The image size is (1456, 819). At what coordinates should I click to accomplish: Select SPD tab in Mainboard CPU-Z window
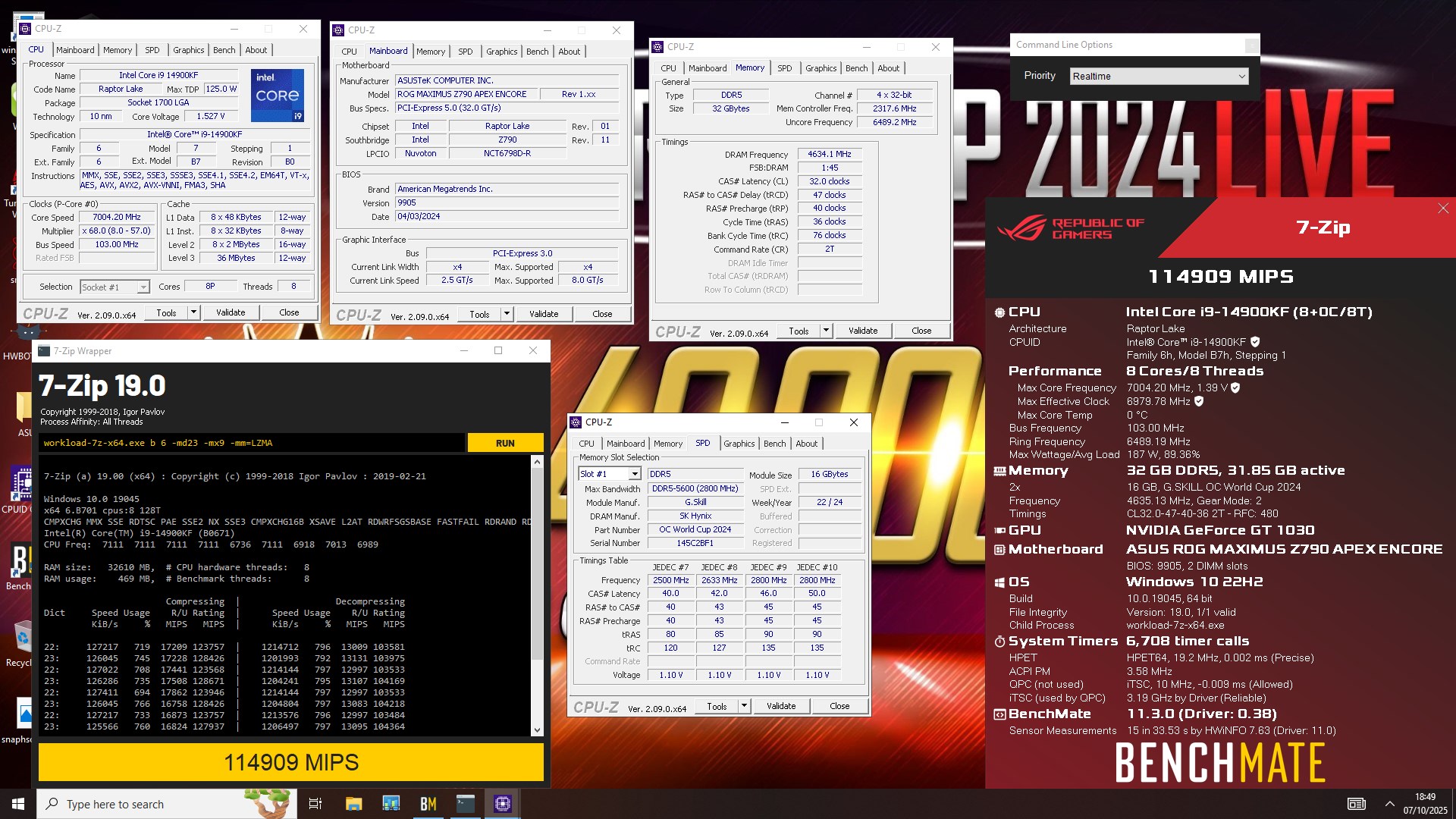click(466, 52)
